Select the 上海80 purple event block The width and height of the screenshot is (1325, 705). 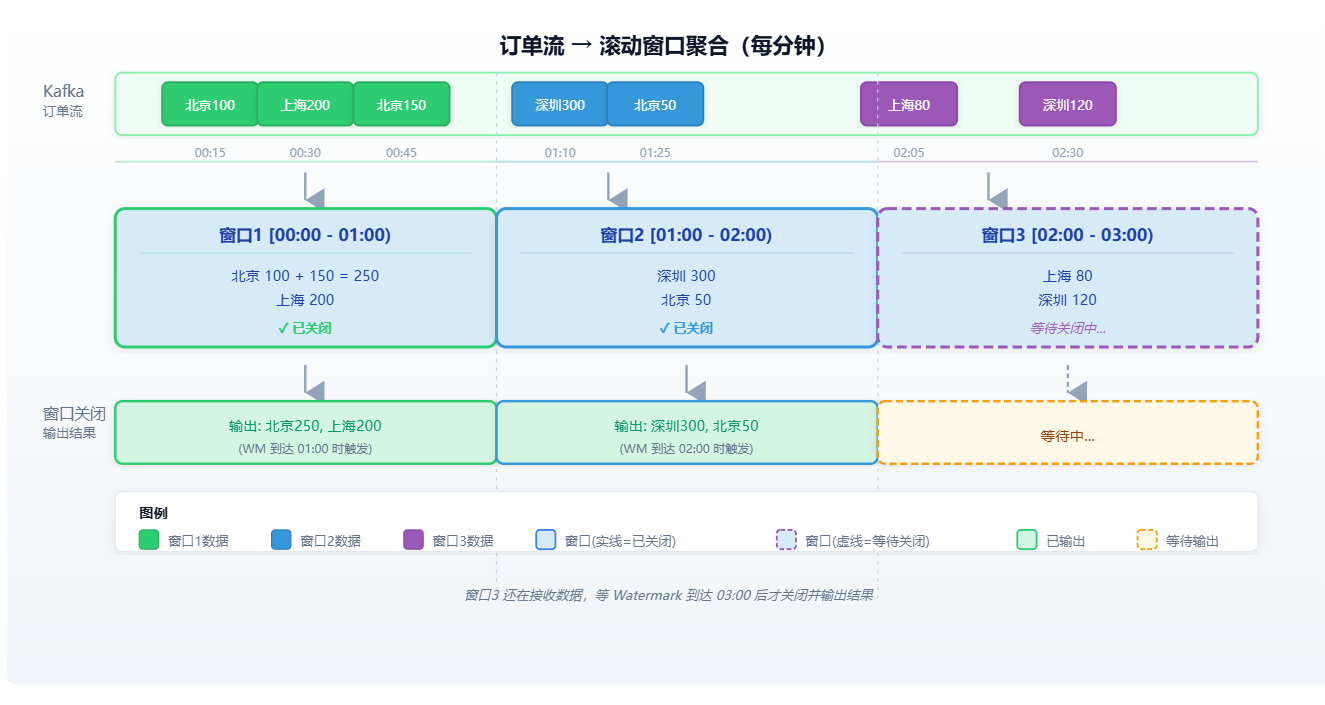(909, 104)
